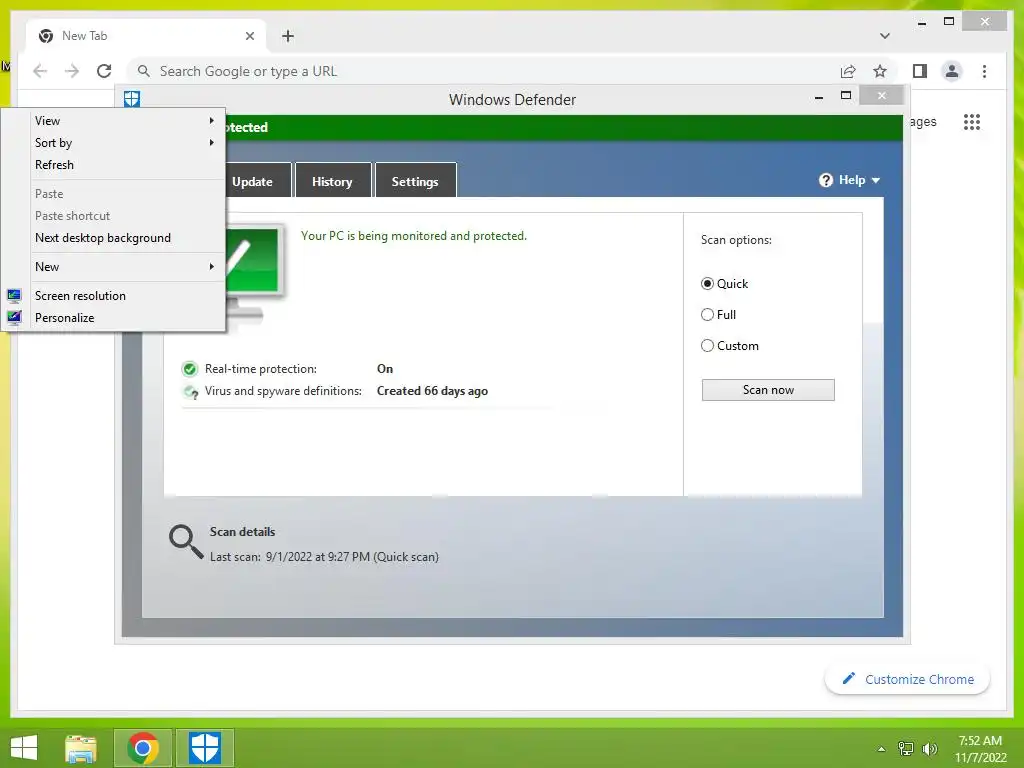This screenshot has width=1024, height=768.
Task: Show hidden tray icons arrow
Action: coord(882,749)
